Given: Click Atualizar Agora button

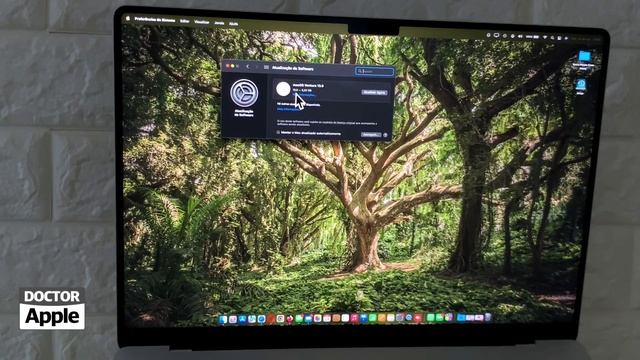Looking at the screenshot, I should 374,93.
